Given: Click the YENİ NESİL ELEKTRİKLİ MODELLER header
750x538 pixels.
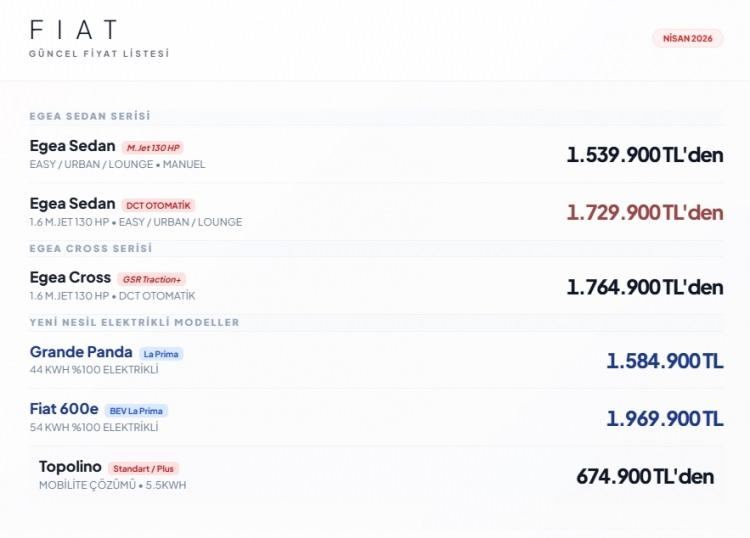Looking at the screenshot, I should [x=134, y=322].
